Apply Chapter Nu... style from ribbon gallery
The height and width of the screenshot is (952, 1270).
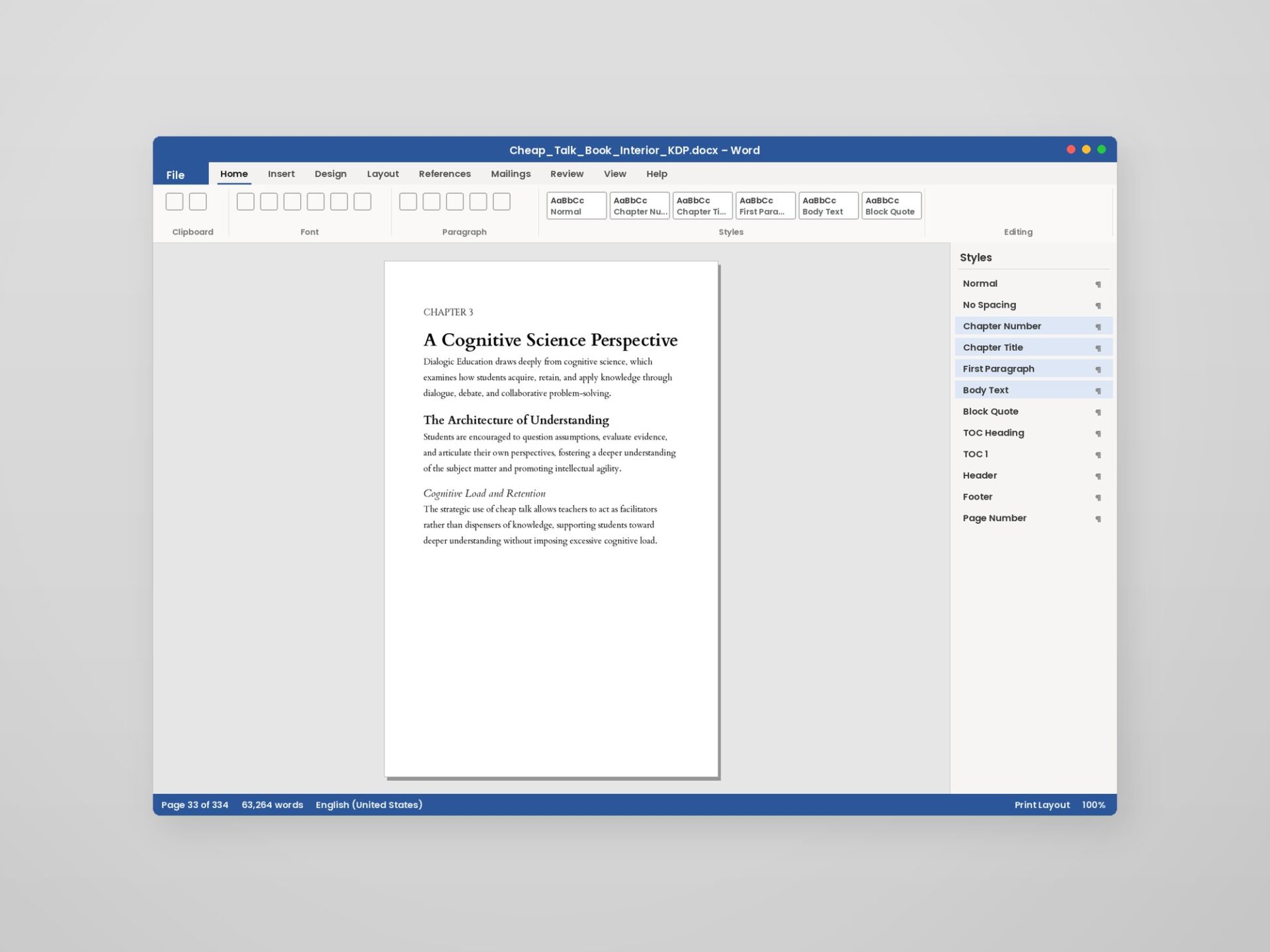pyautogui.click(x=640, y=206)
